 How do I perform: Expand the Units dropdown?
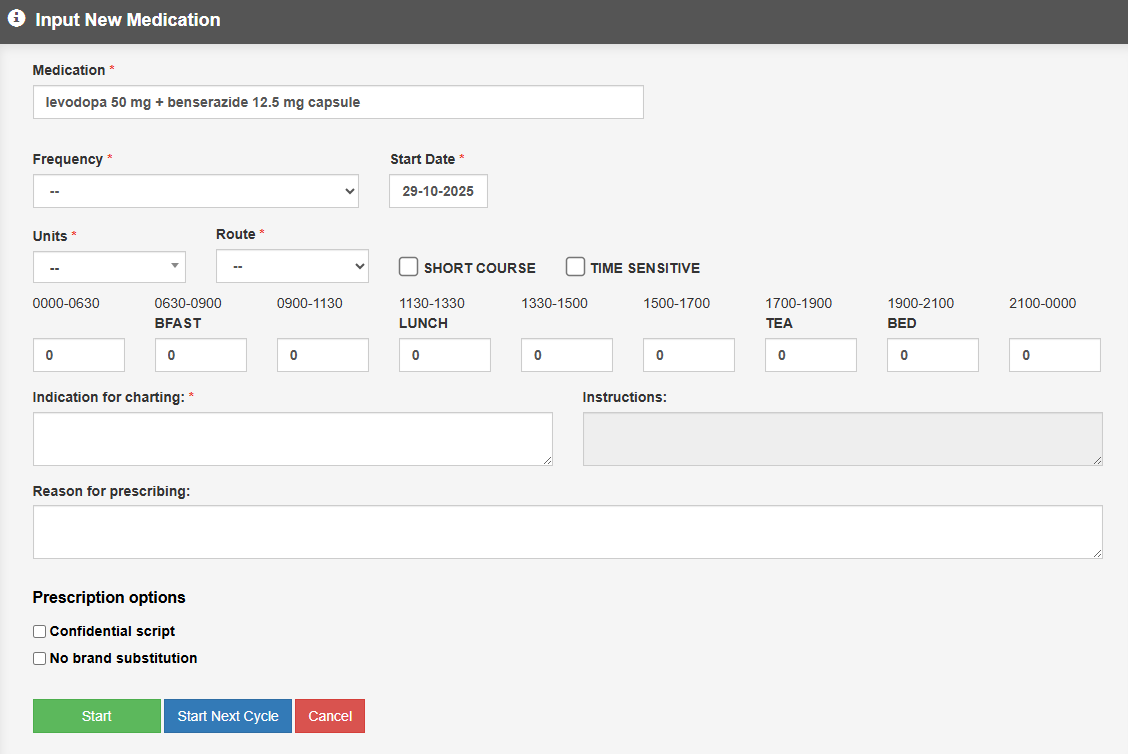109,267
